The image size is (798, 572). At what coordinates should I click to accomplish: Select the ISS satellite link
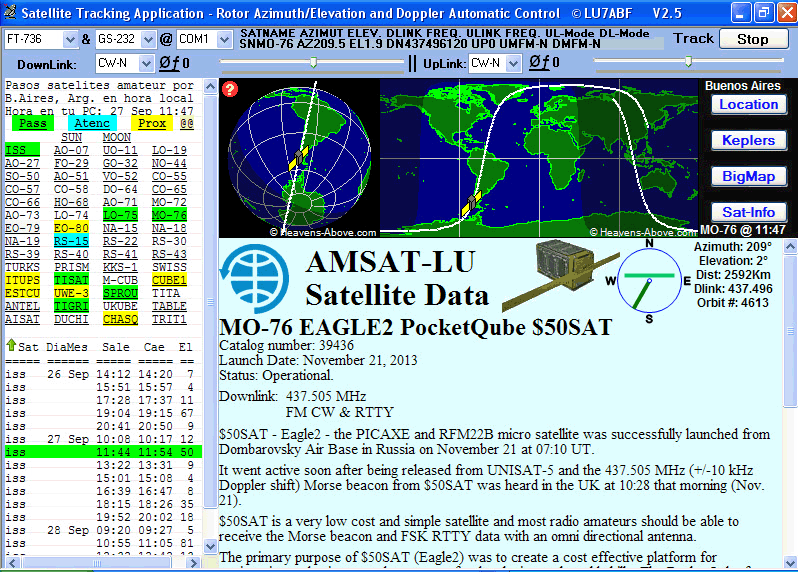(x=22, y=150)
